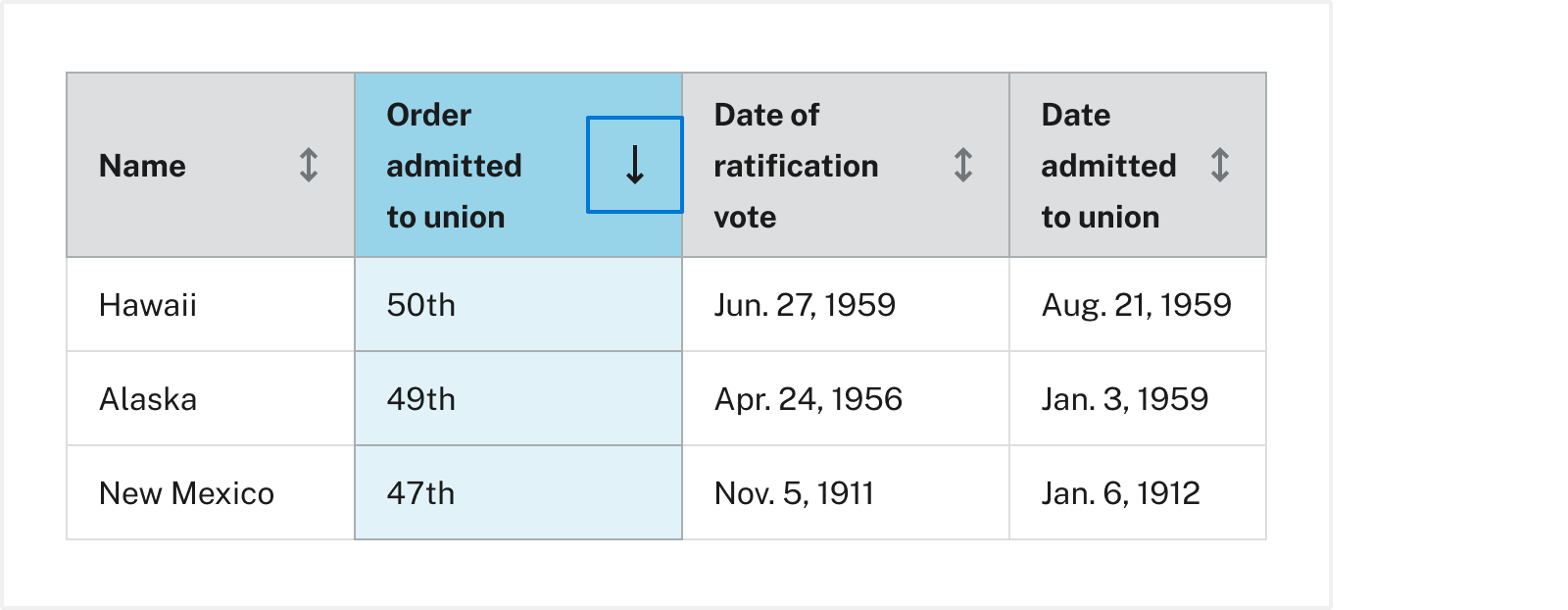Click the sort arrows on the Name column
The width and height of the screenshot is (1568, 610).
click(x=307, y=166)
